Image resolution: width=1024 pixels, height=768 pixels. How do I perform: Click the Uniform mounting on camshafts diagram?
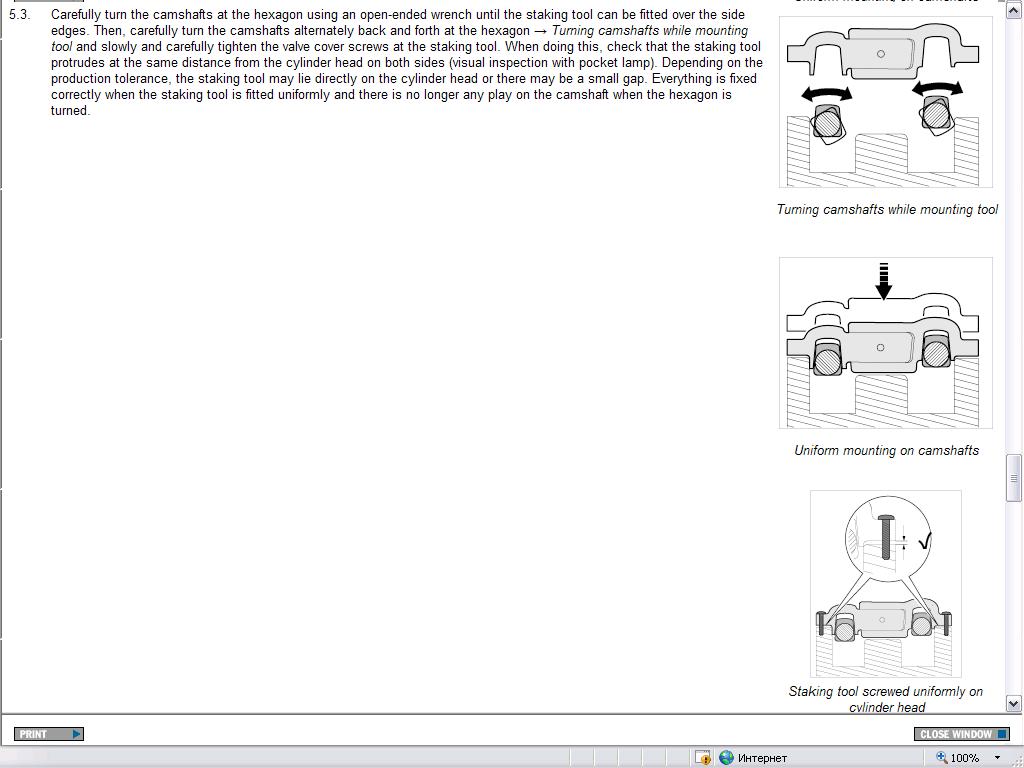[x=885, y=343]
